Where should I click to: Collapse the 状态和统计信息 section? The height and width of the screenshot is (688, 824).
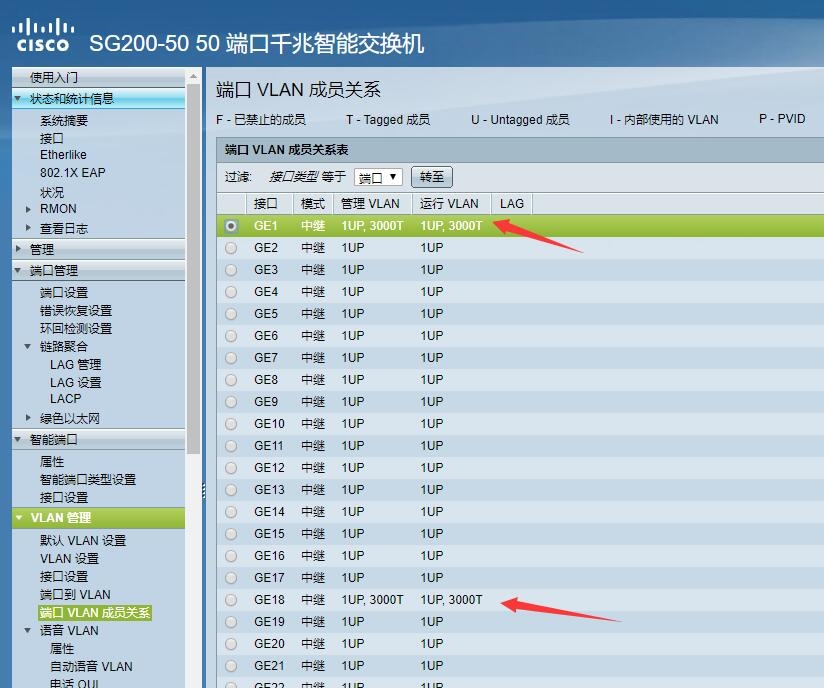(18, 98)
